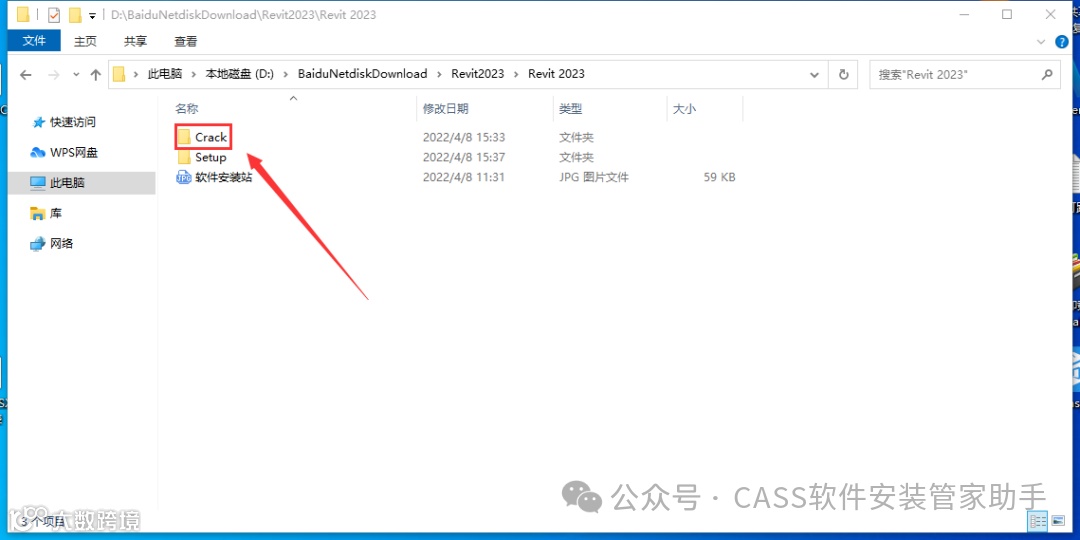
Task: Switch to large icons view layout
Action: pos(1057,521)
